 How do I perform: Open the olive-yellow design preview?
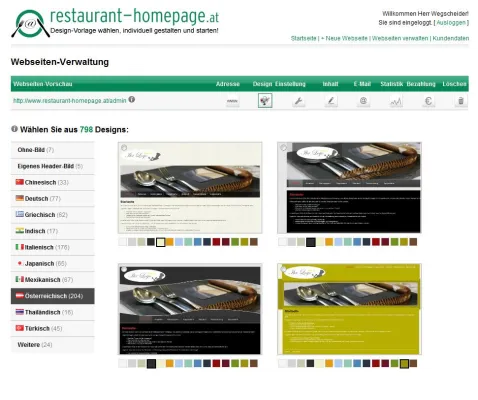[349, 309]
